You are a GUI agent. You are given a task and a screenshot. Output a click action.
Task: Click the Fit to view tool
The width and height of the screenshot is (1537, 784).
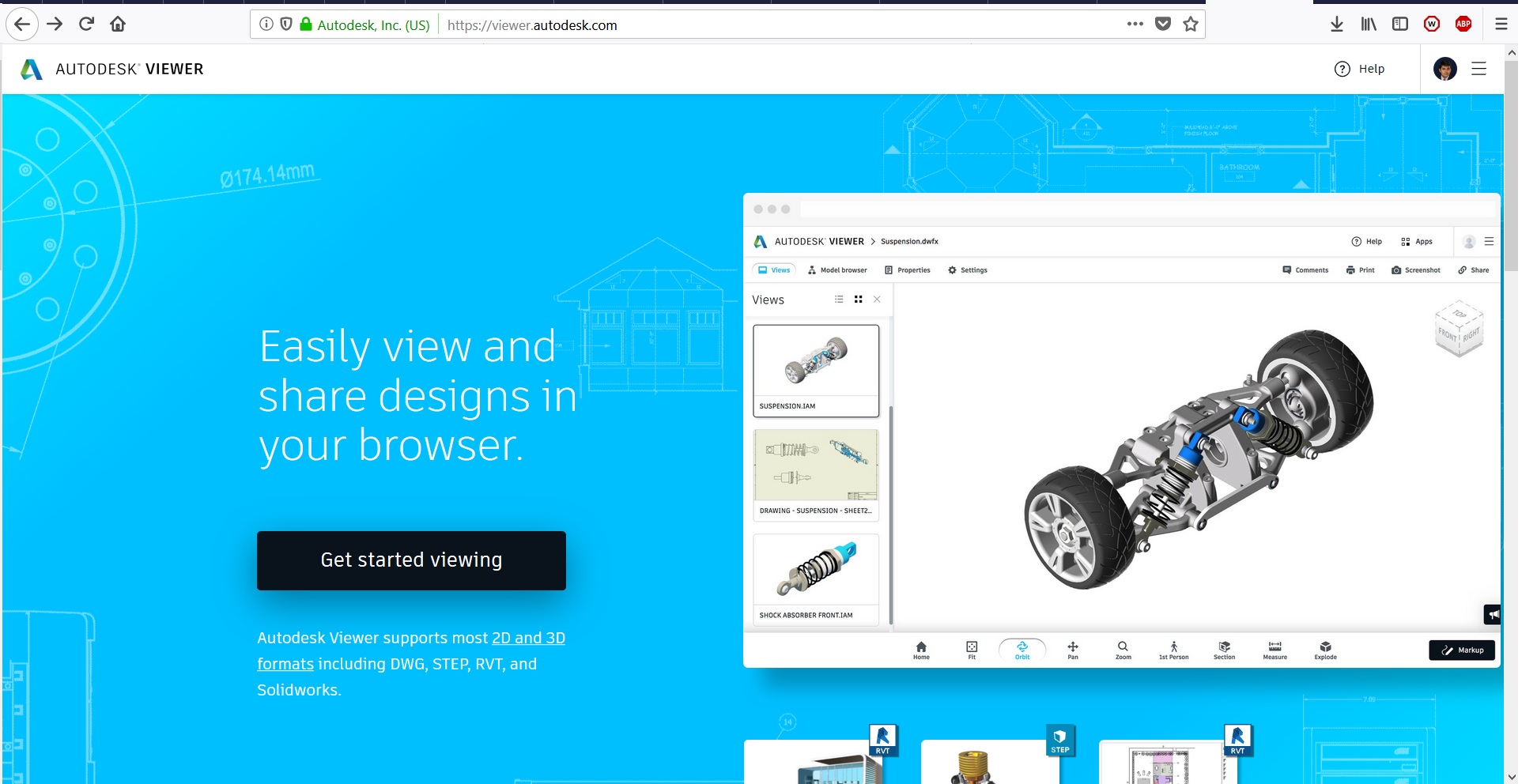pos(972,650)
